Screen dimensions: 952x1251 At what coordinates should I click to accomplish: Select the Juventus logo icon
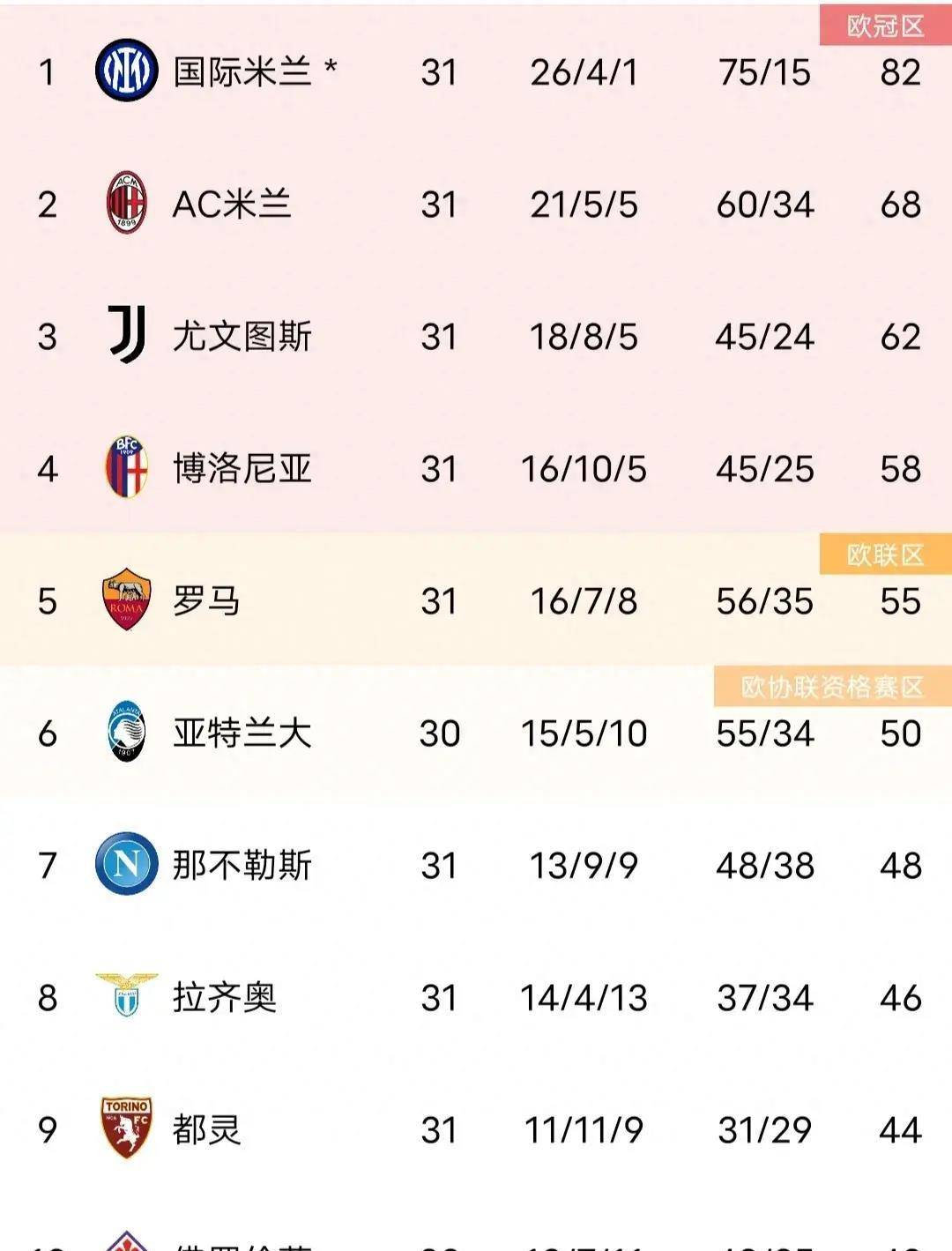126,335
